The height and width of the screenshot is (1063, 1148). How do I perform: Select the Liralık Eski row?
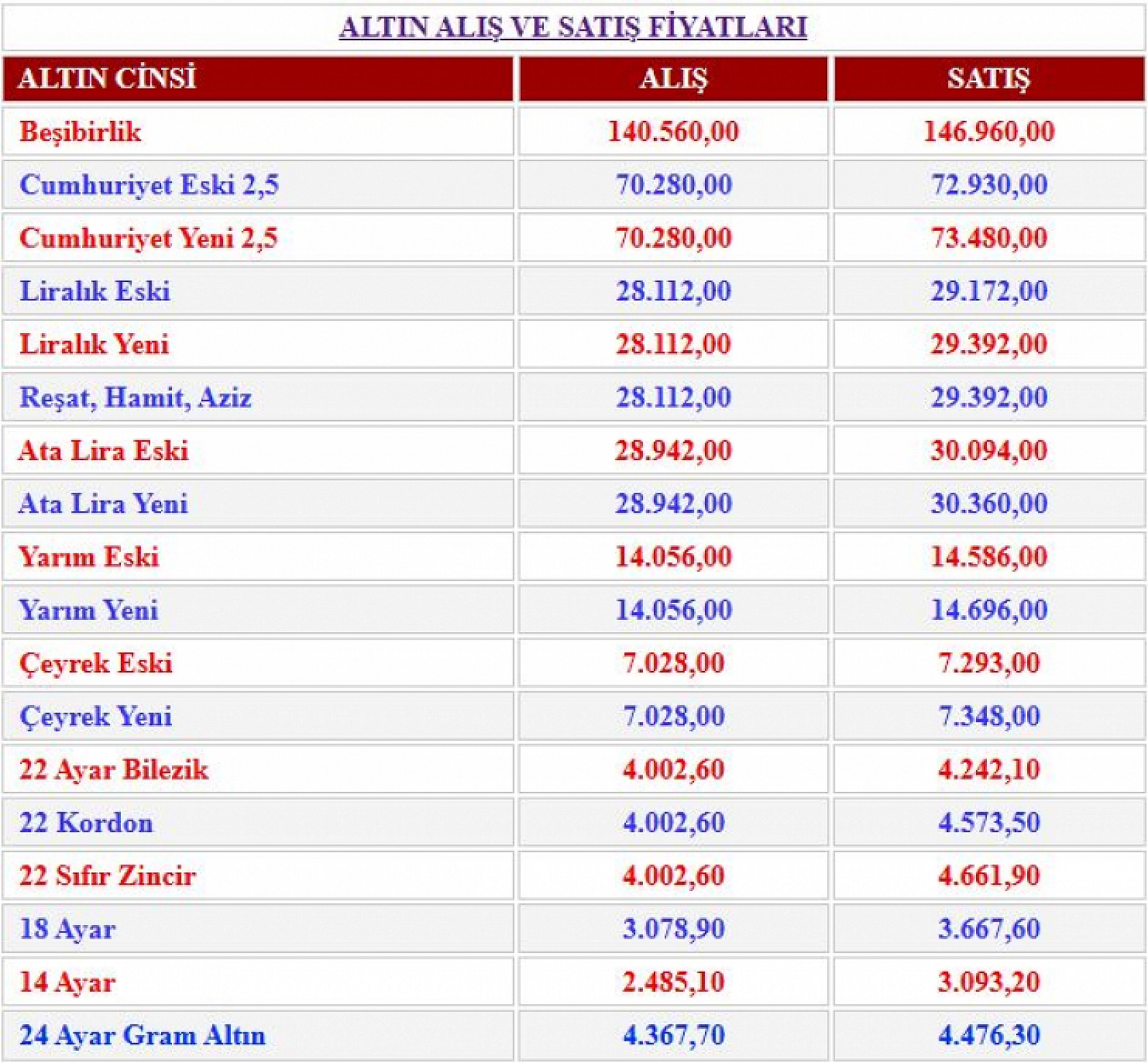point(96,292)
